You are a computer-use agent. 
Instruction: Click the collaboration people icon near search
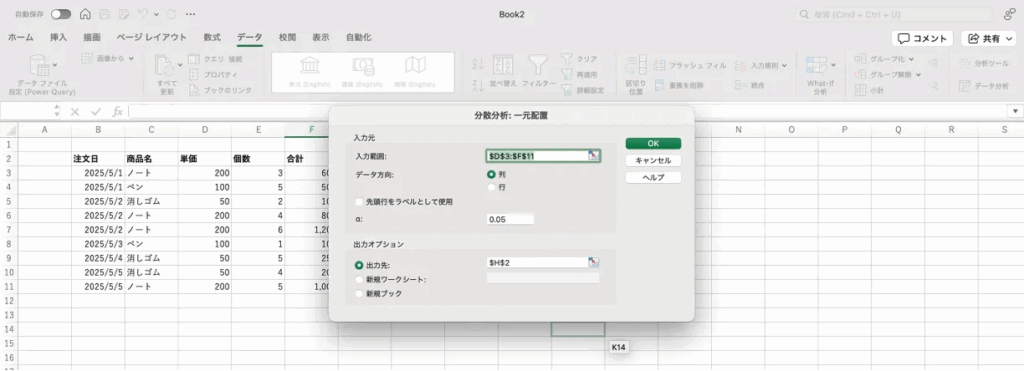tap(1009, 14)
